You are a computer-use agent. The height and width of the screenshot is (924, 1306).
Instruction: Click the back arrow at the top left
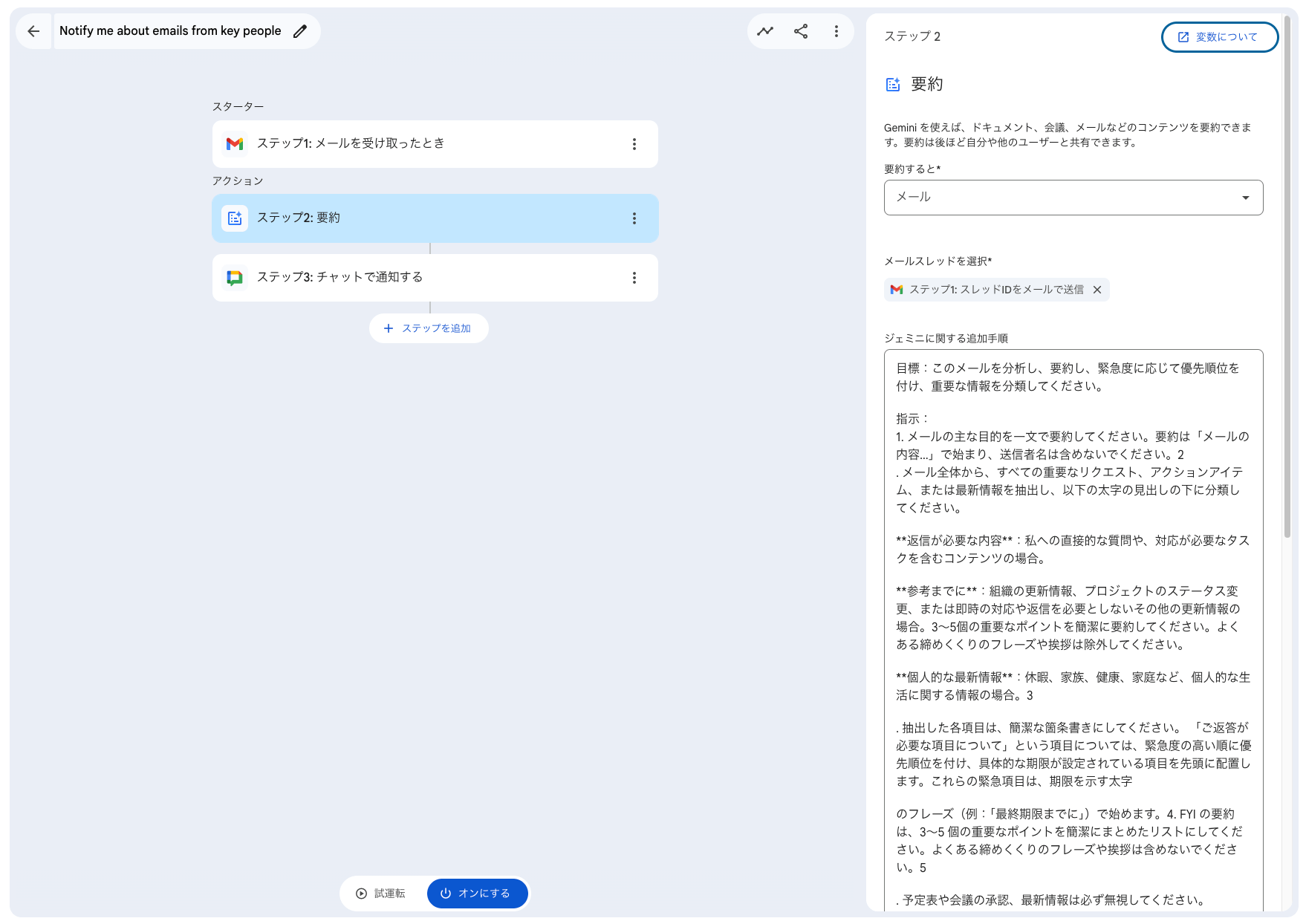pyautogui.click(x=33, y=30)
